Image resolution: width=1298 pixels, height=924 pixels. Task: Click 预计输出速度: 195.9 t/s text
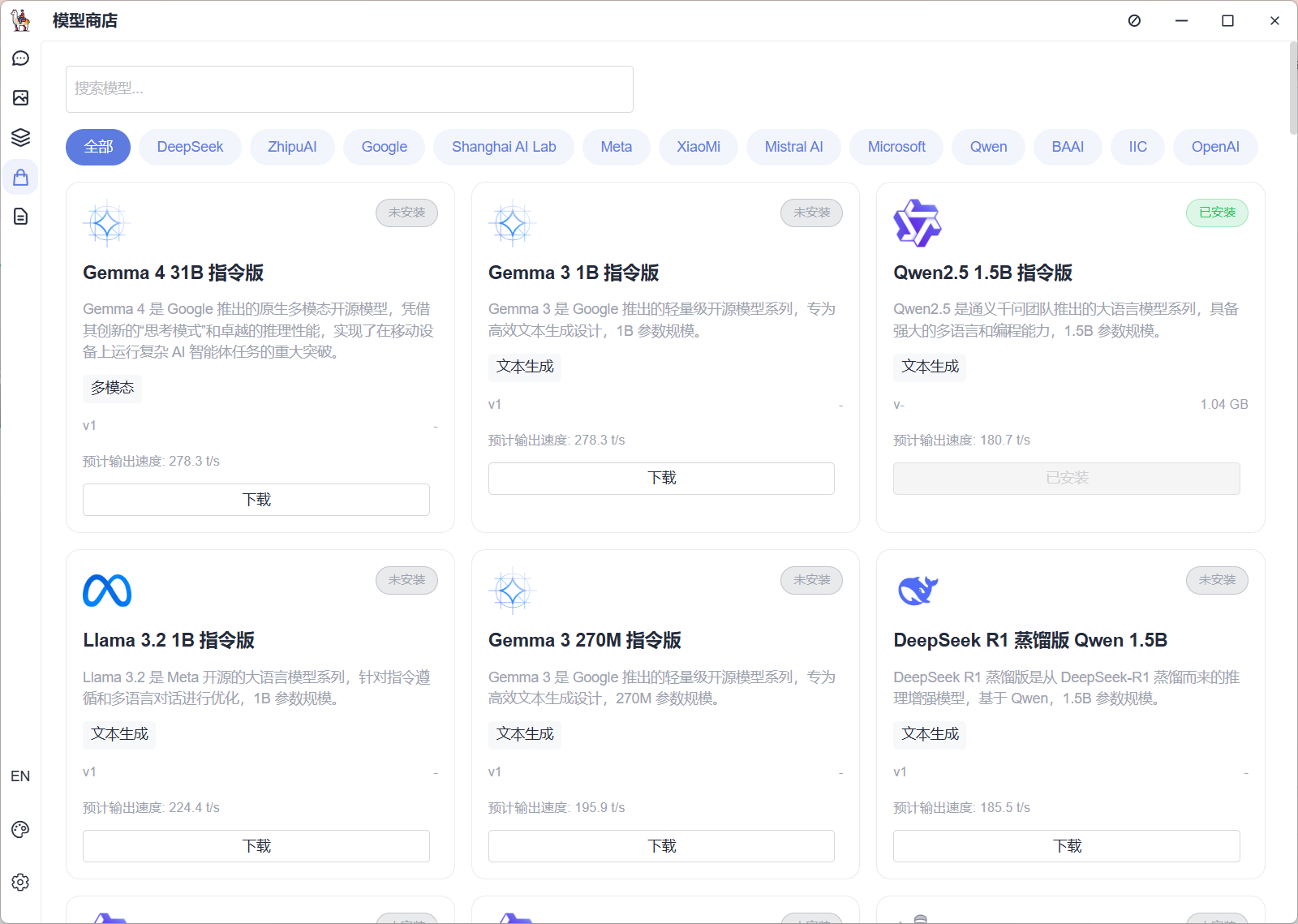(x=557, y=808)
